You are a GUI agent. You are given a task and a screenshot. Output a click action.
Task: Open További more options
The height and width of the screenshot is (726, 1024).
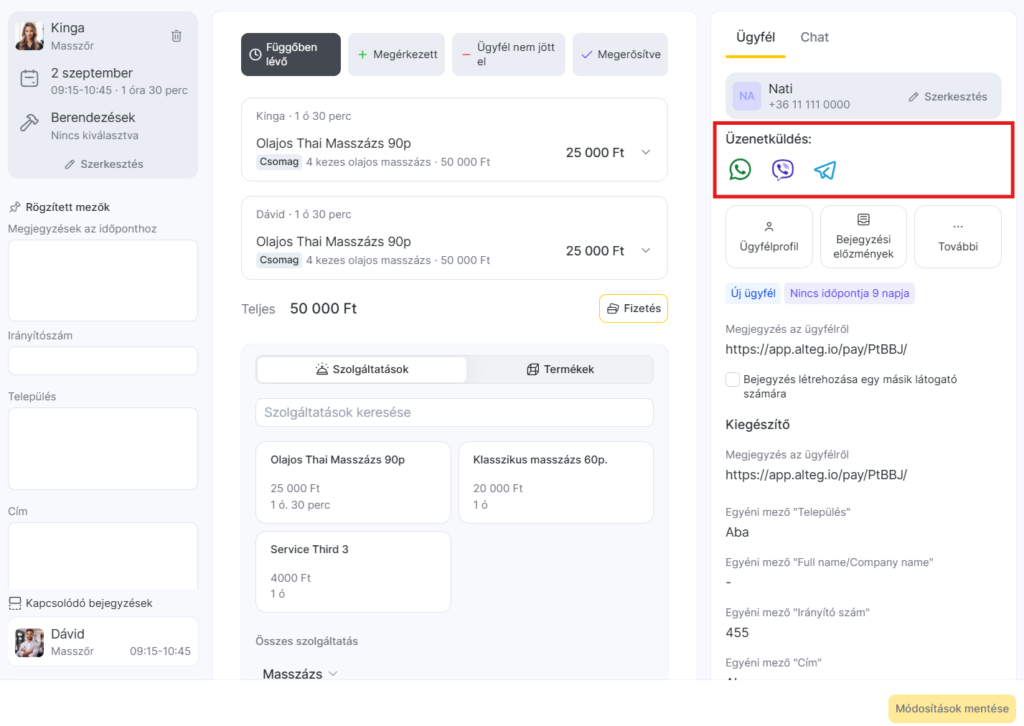point(957,237)
